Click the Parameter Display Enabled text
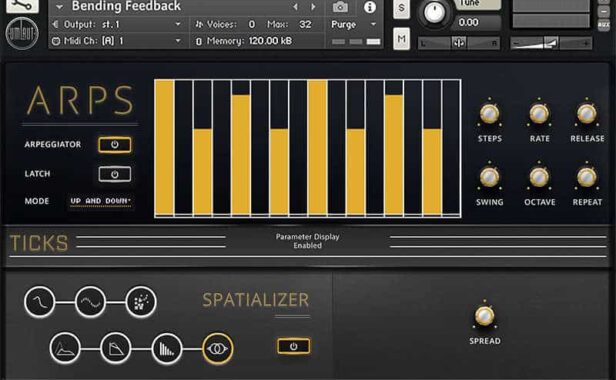 click(x=307, y=241)
